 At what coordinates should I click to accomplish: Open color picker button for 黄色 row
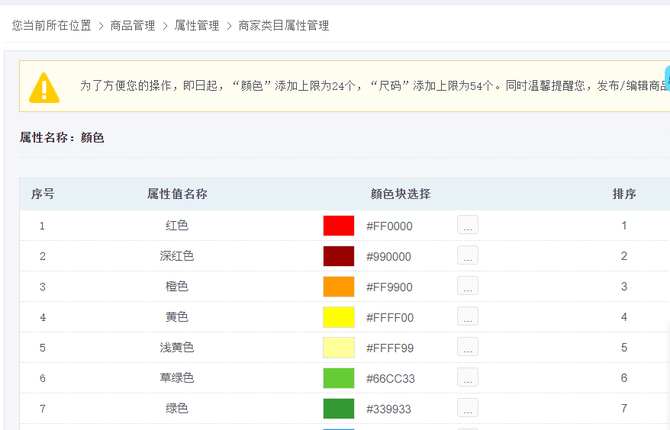click(467, 317)
